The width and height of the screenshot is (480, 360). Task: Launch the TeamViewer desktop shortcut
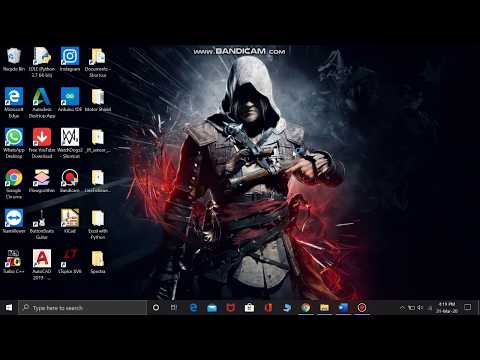coord(14,221)
